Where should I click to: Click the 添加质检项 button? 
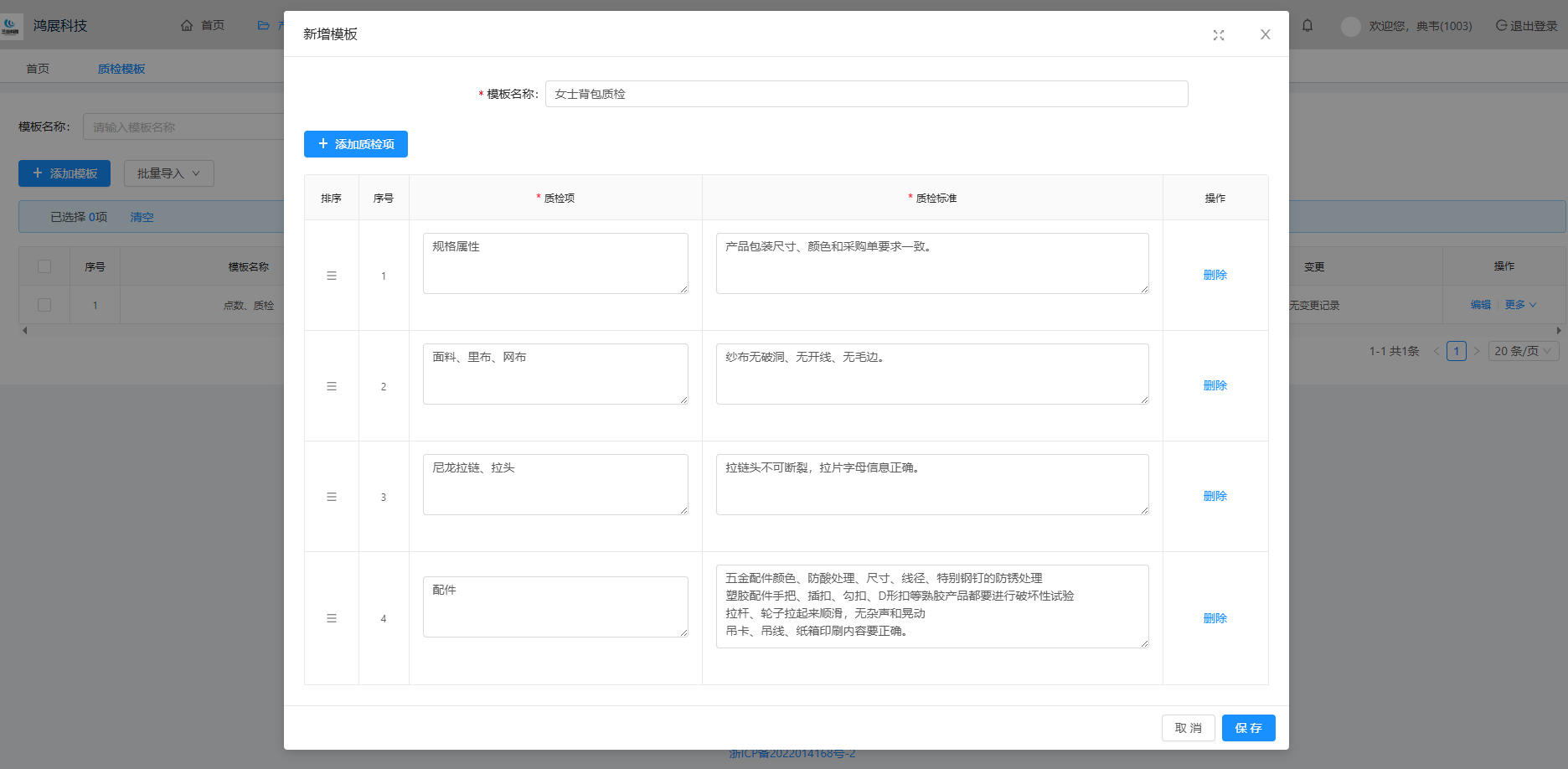point(355,144)
